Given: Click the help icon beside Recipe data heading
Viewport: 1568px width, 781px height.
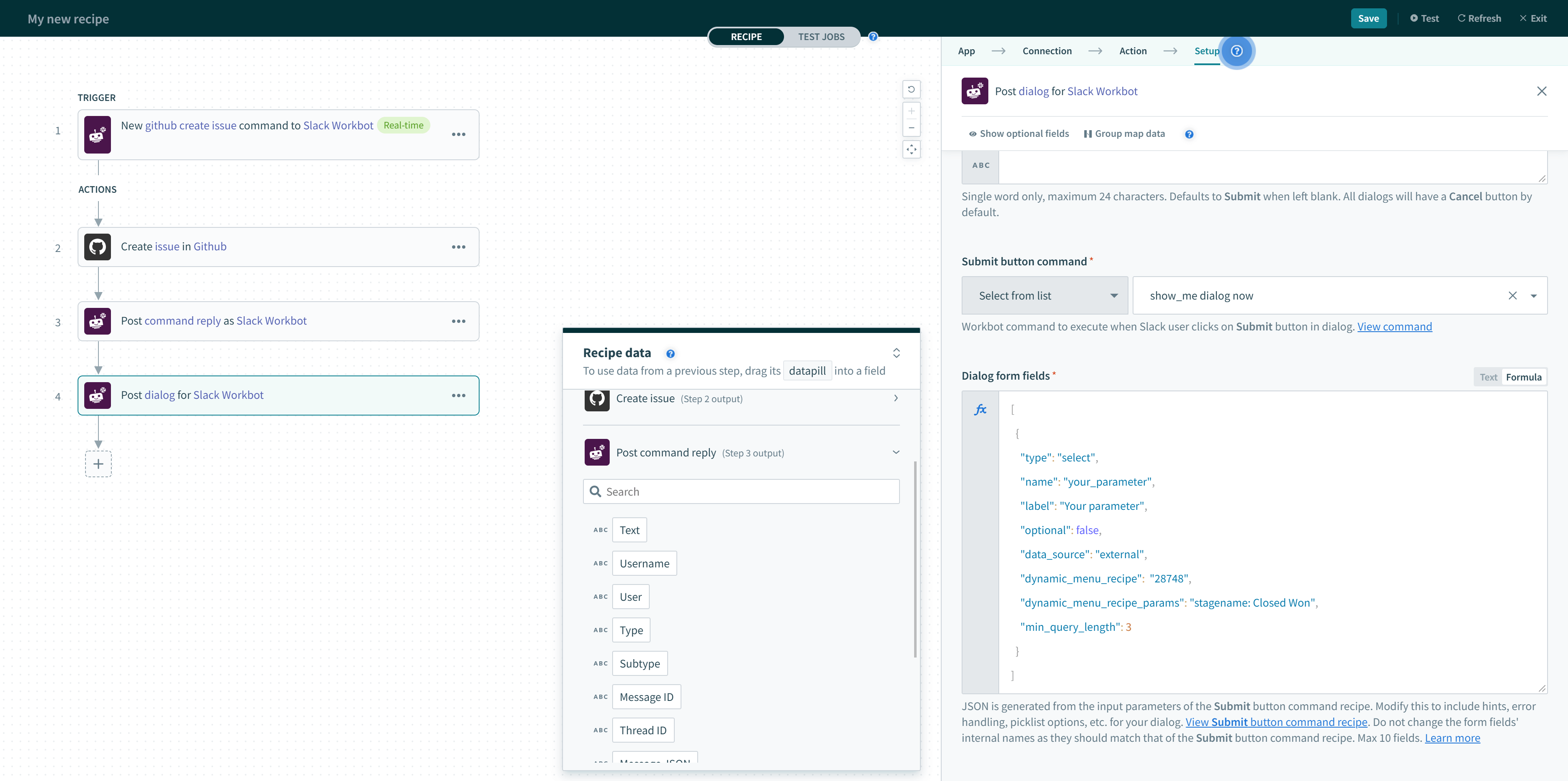Looking at the screenshot, I should click(670, 353).
